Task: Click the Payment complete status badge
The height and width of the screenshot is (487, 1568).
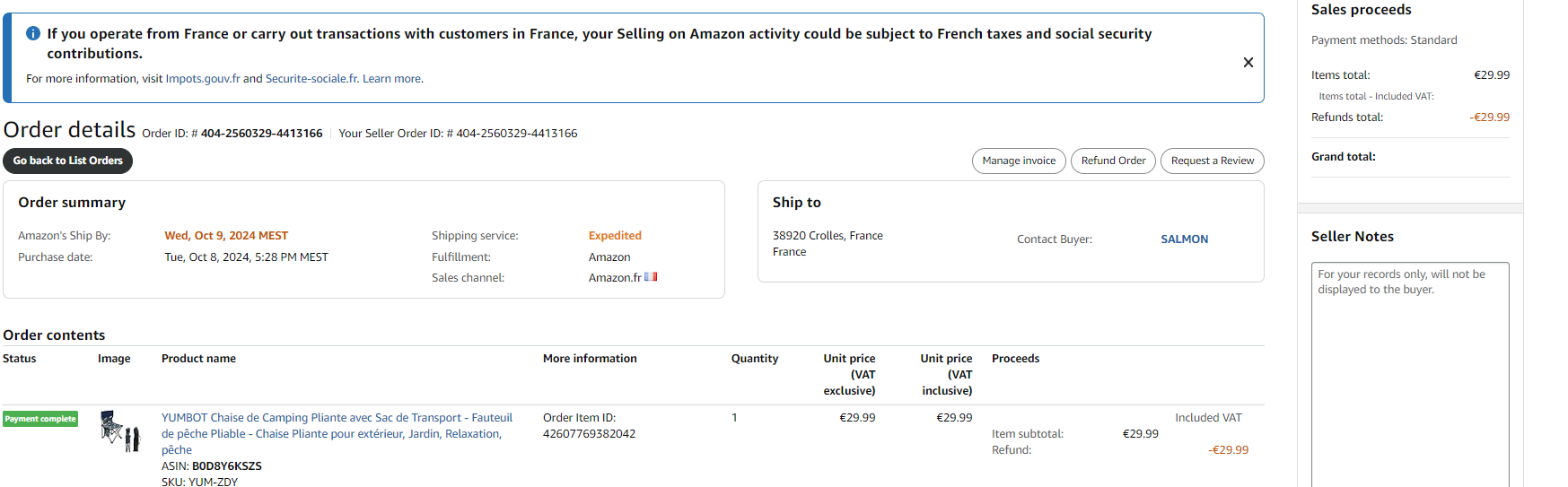Action: 40,419
